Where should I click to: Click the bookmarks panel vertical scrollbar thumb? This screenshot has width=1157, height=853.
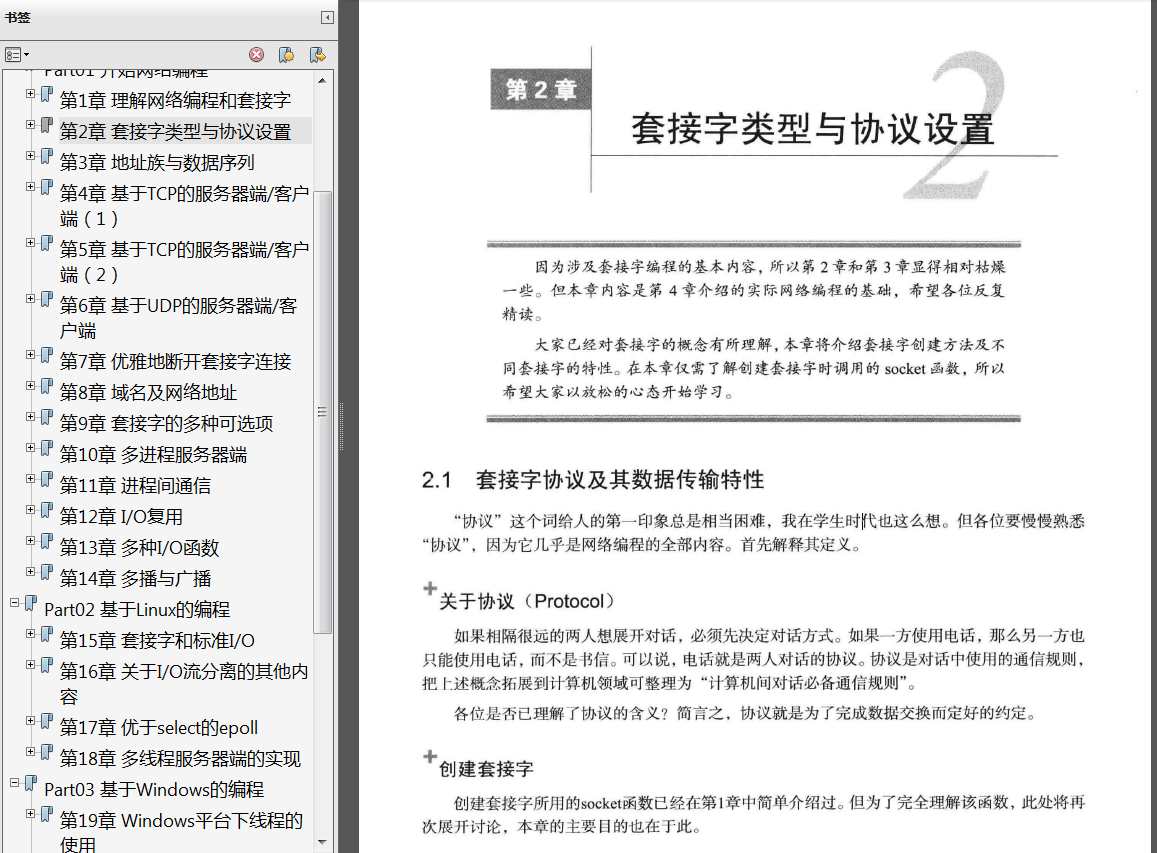(x=322, y=412)
